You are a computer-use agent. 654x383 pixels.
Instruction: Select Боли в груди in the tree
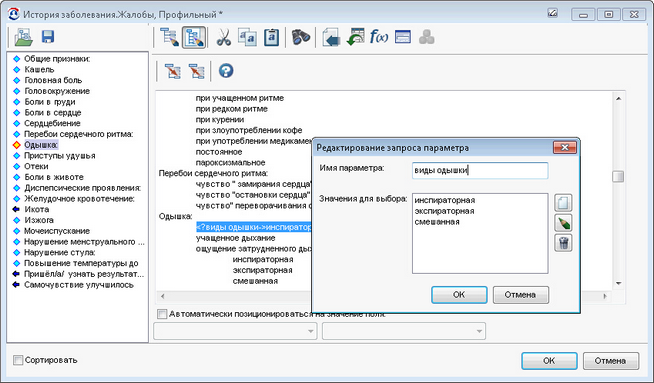coord(50,102)
